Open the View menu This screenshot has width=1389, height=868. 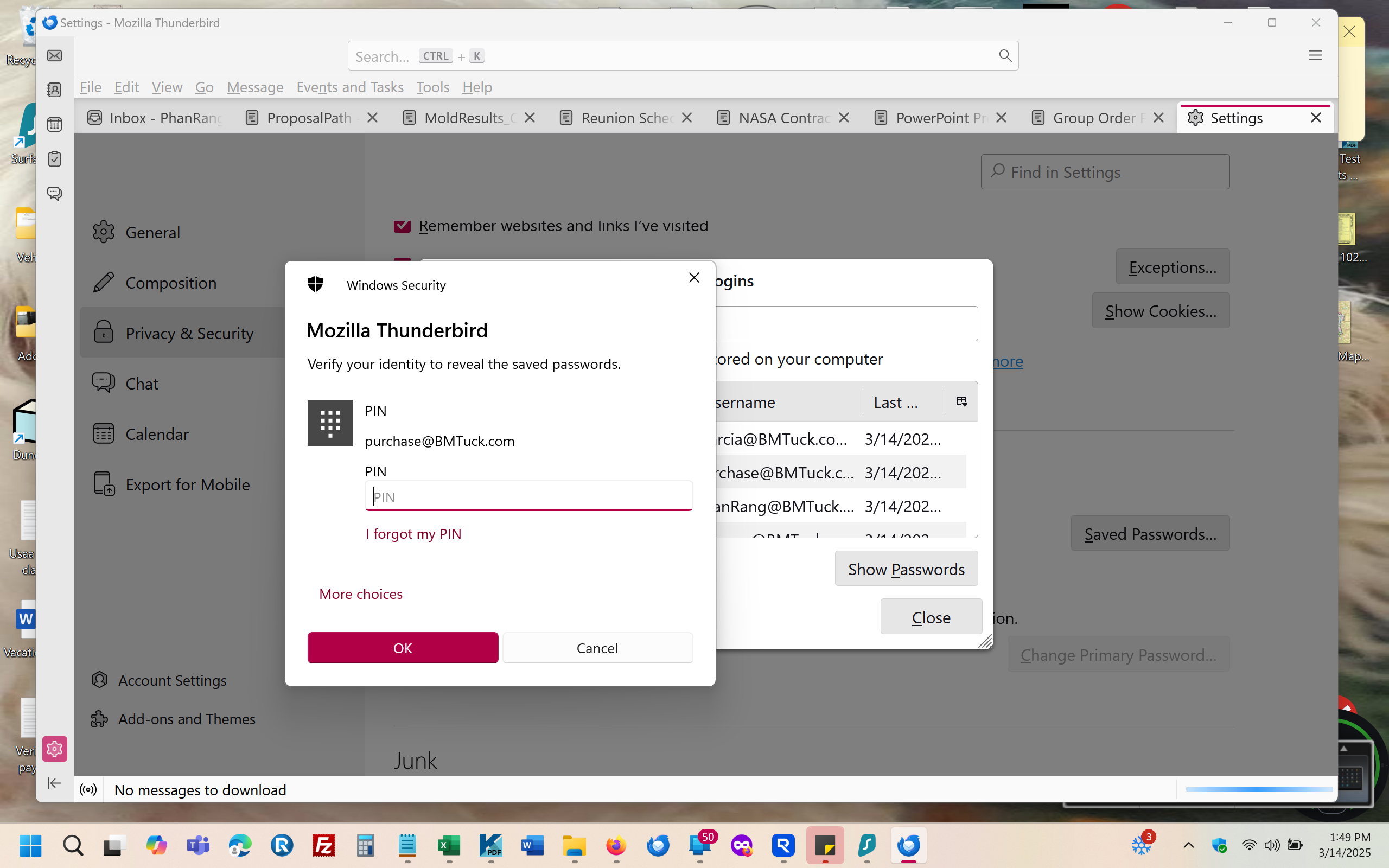coord(167,87)
